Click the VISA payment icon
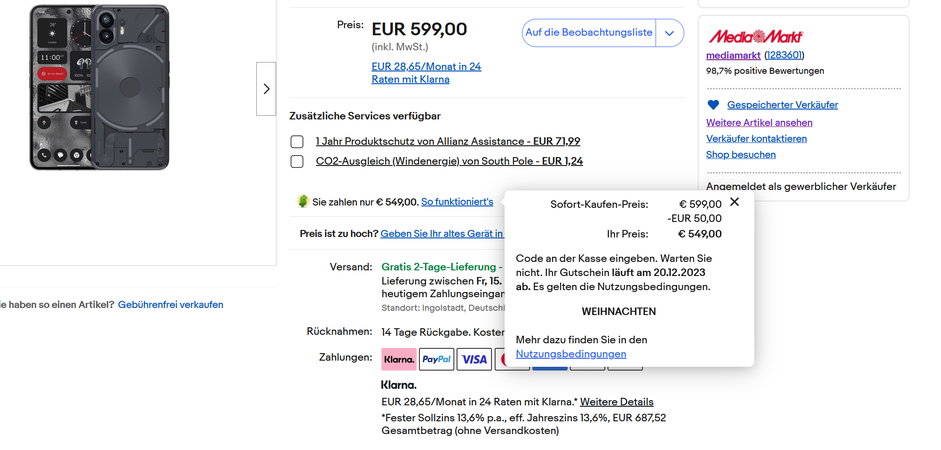The height and width of the screenshot is (450, 941). (474, 359)
